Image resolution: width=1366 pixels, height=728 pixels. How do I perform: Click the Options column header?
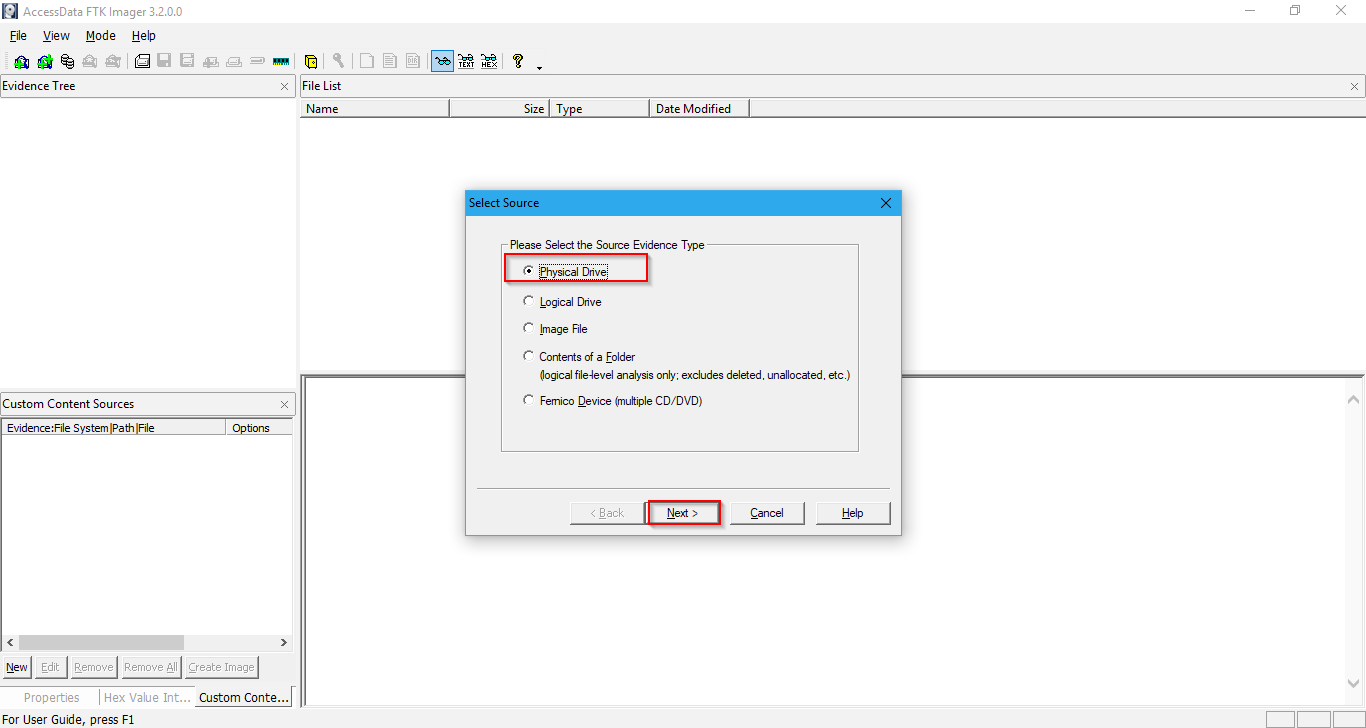[259, 428]
